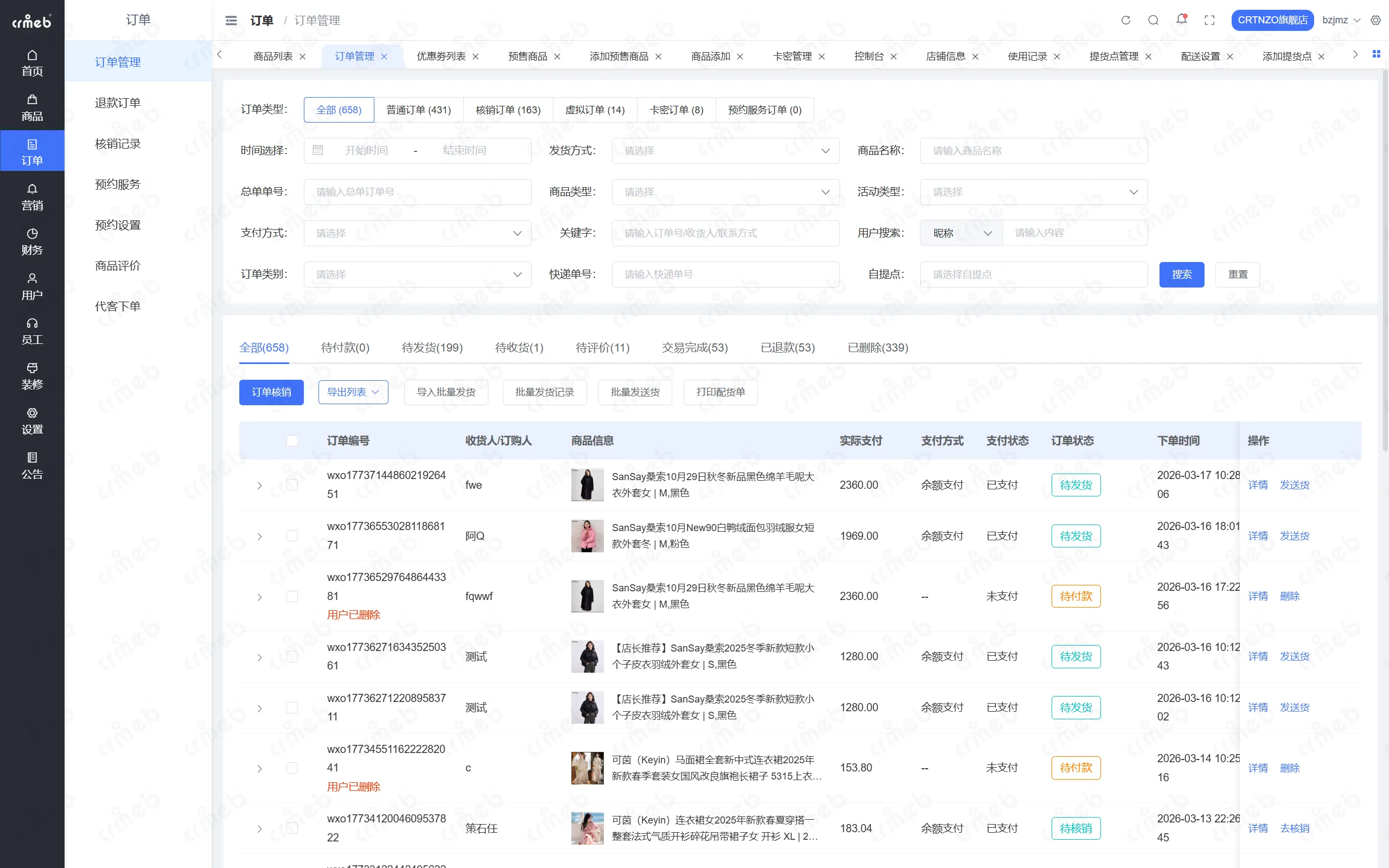Tick checkbox for order of buyer c

[291, 768]
